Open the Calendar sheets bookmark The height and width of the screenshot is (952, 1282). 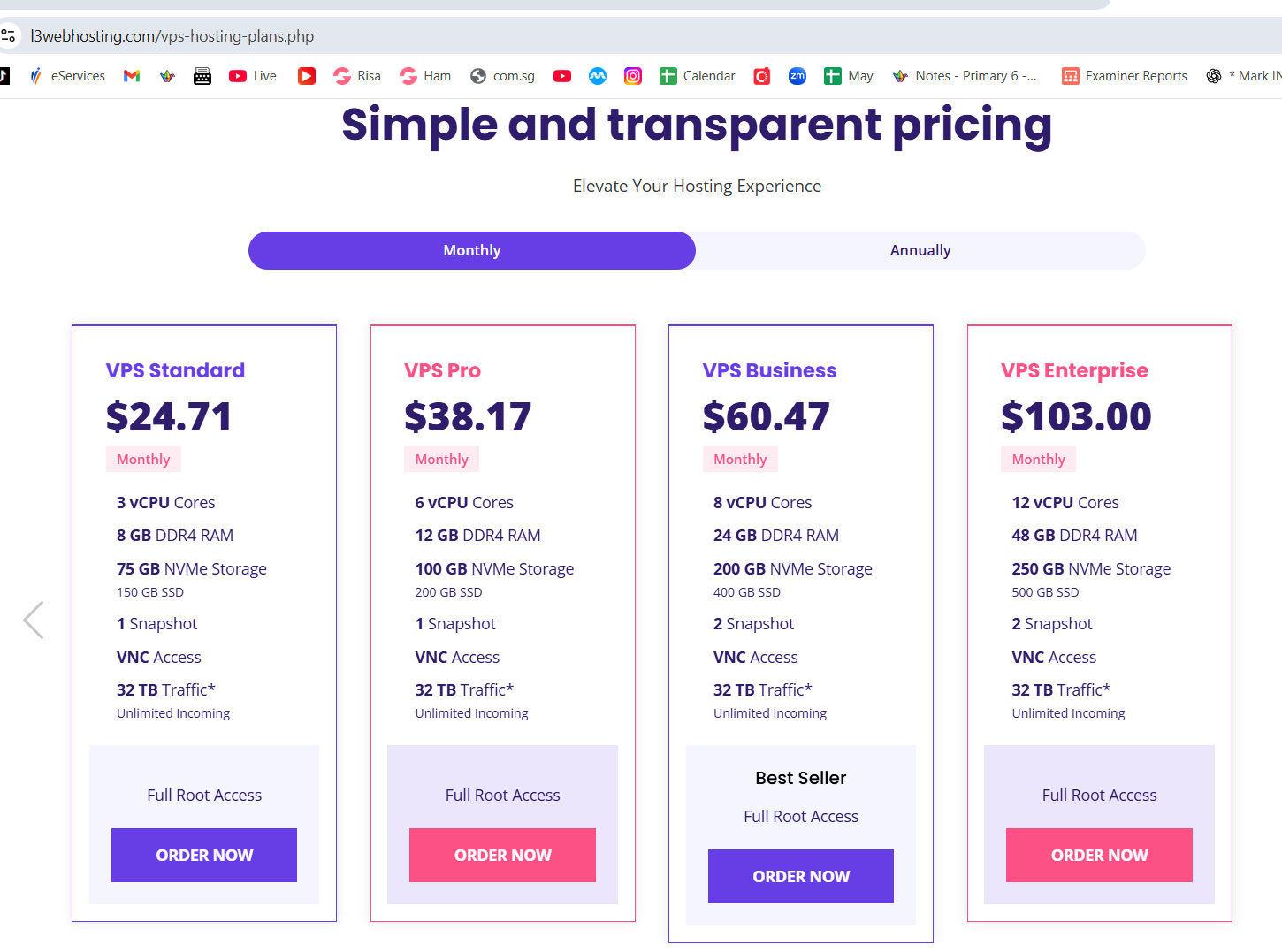698,76
